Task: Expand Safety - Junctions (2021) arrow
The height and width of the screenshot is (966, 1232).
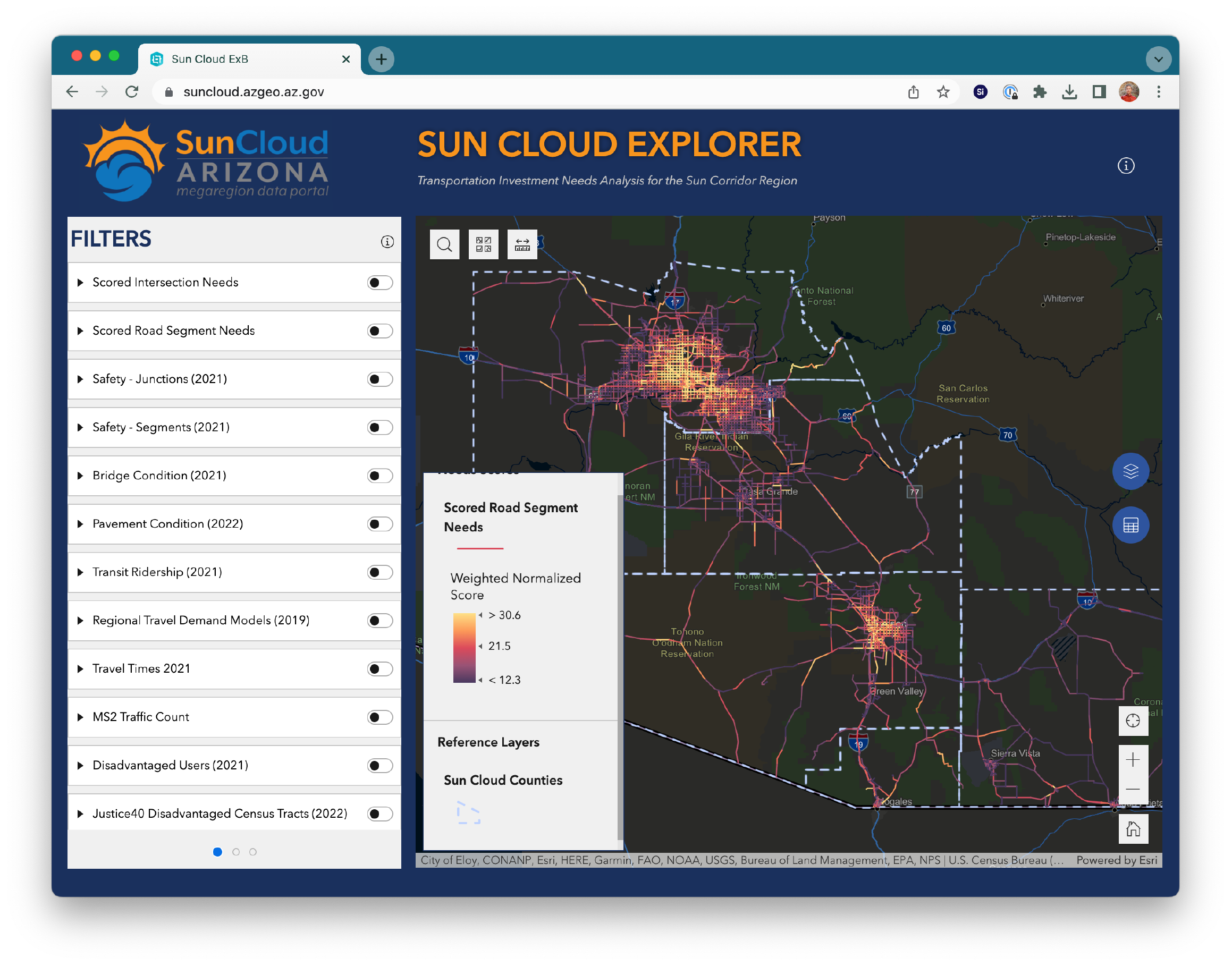Action: 80,379
